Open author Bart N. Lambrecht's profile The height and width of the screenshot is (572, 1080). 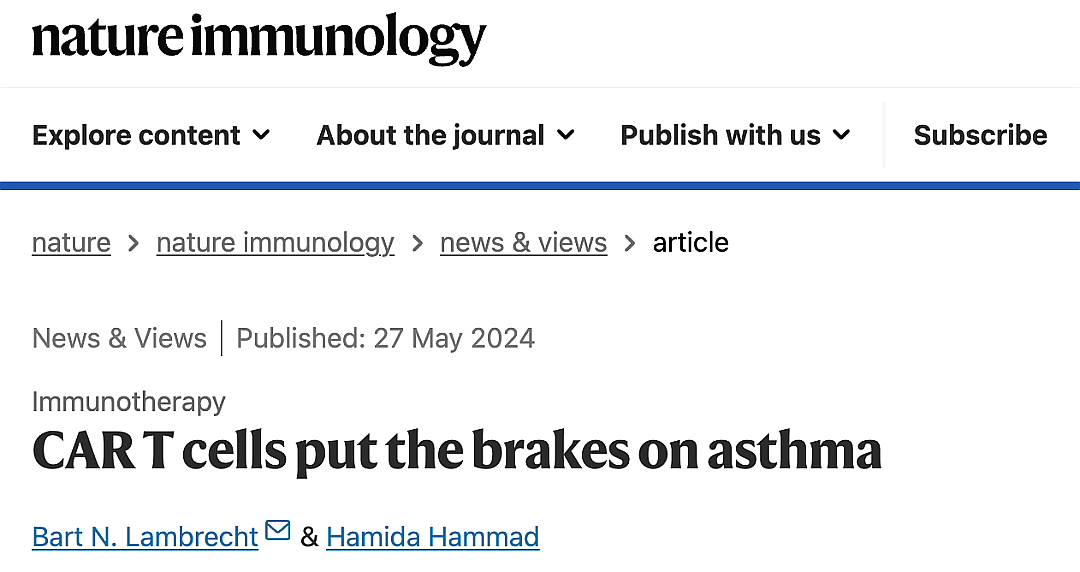coord(145,537)
